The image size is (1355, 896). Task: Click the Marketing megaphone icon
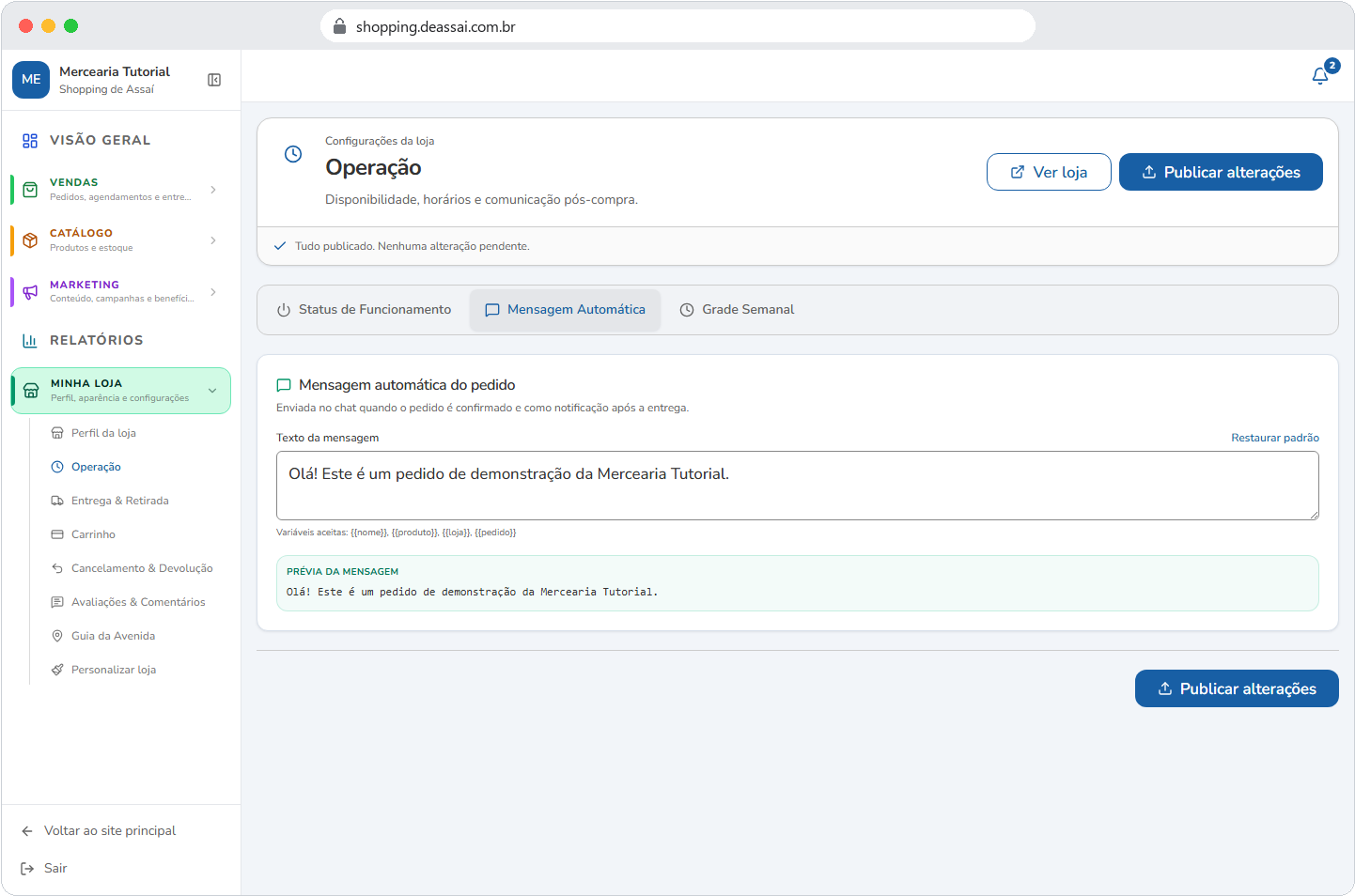tap(30, 292)
